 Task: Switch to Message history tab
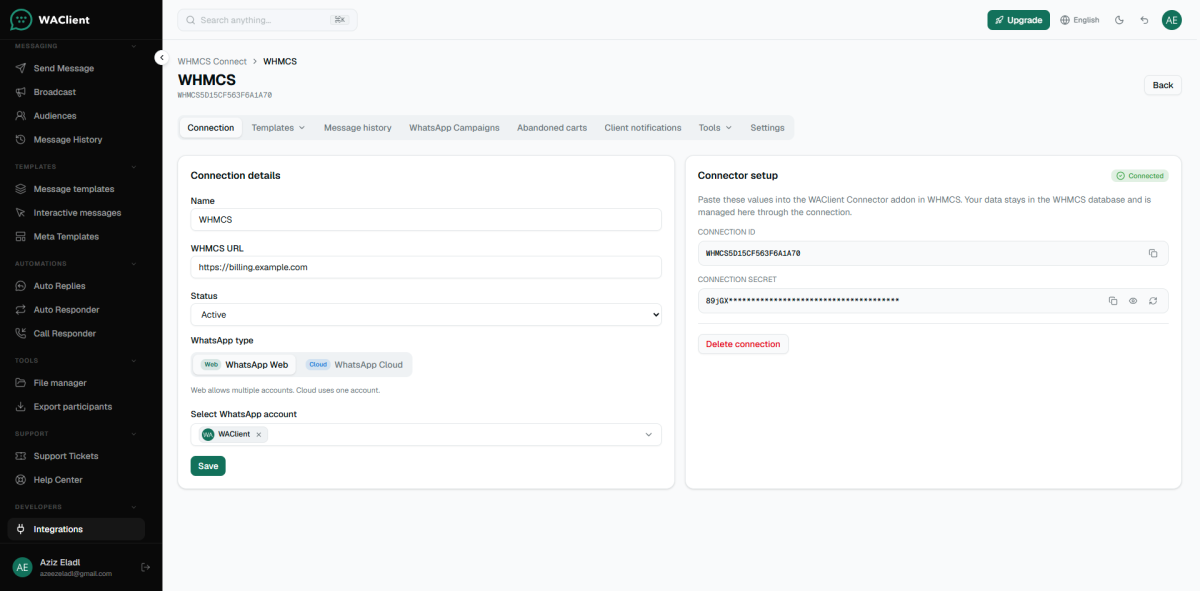click(358, 128)
